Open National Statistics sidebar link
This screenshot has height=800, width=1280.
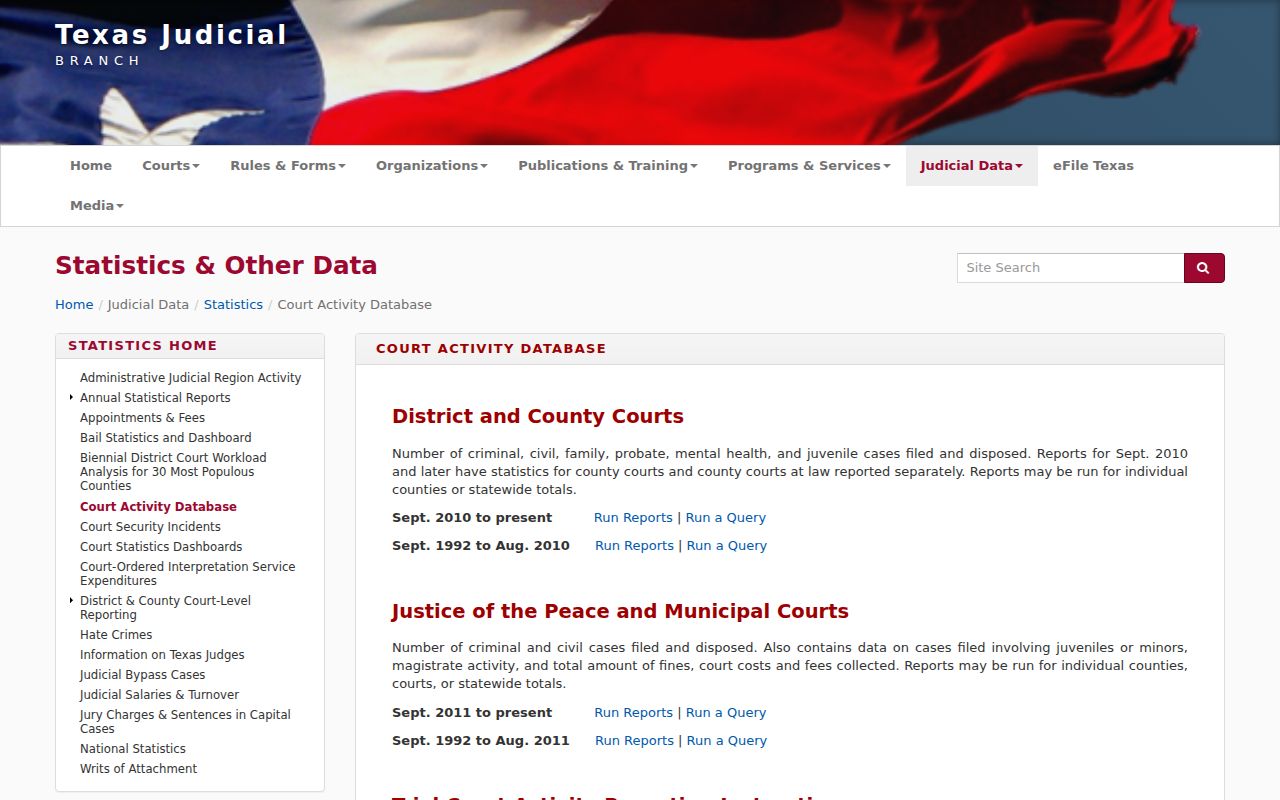[x=133, y=749]
